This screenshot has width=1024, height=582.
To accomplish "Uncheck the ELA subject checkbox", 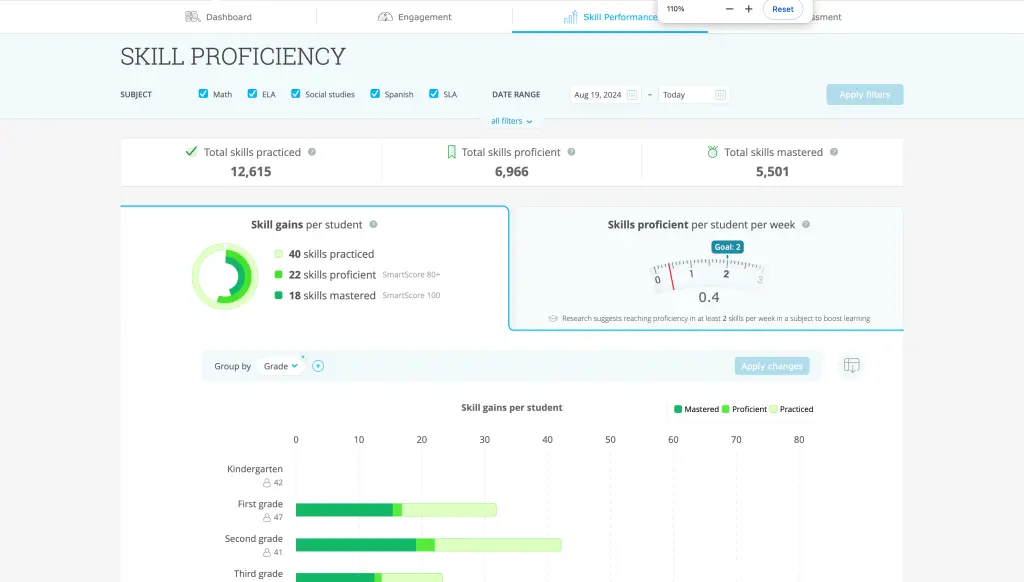I will click(x=252, y=94).
